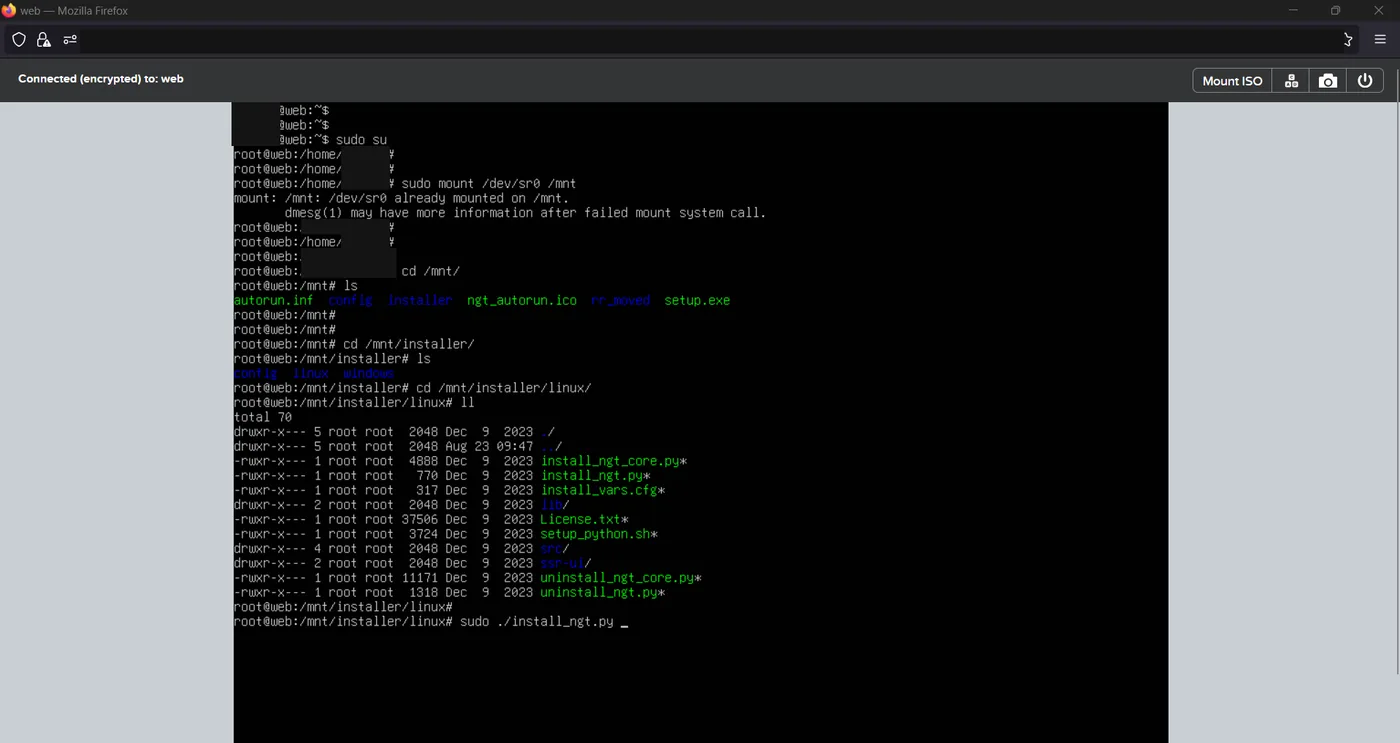Click the 'already mounted on /mnt' error line
This screenshot has height=743, width=1400.
tap(401, 198)
